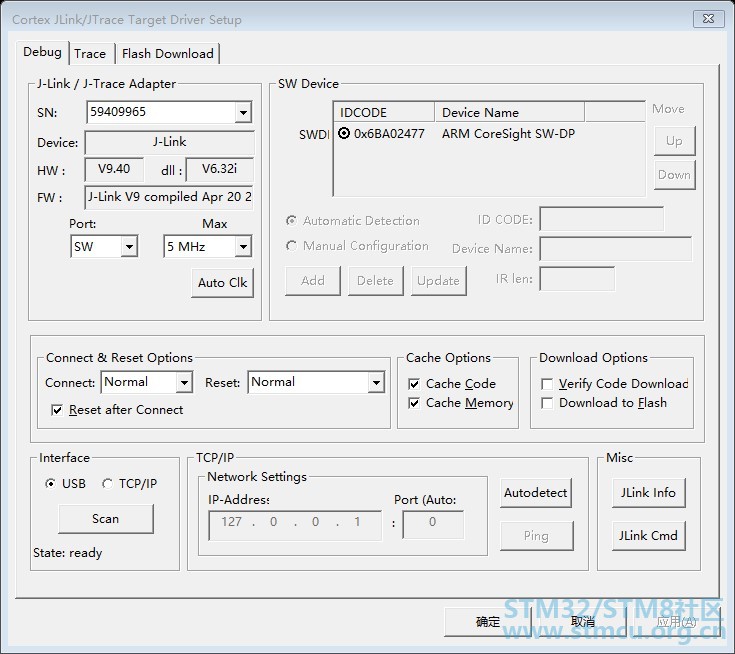Click the IR len input field
The image size is (735, 654).
point(577,279)
